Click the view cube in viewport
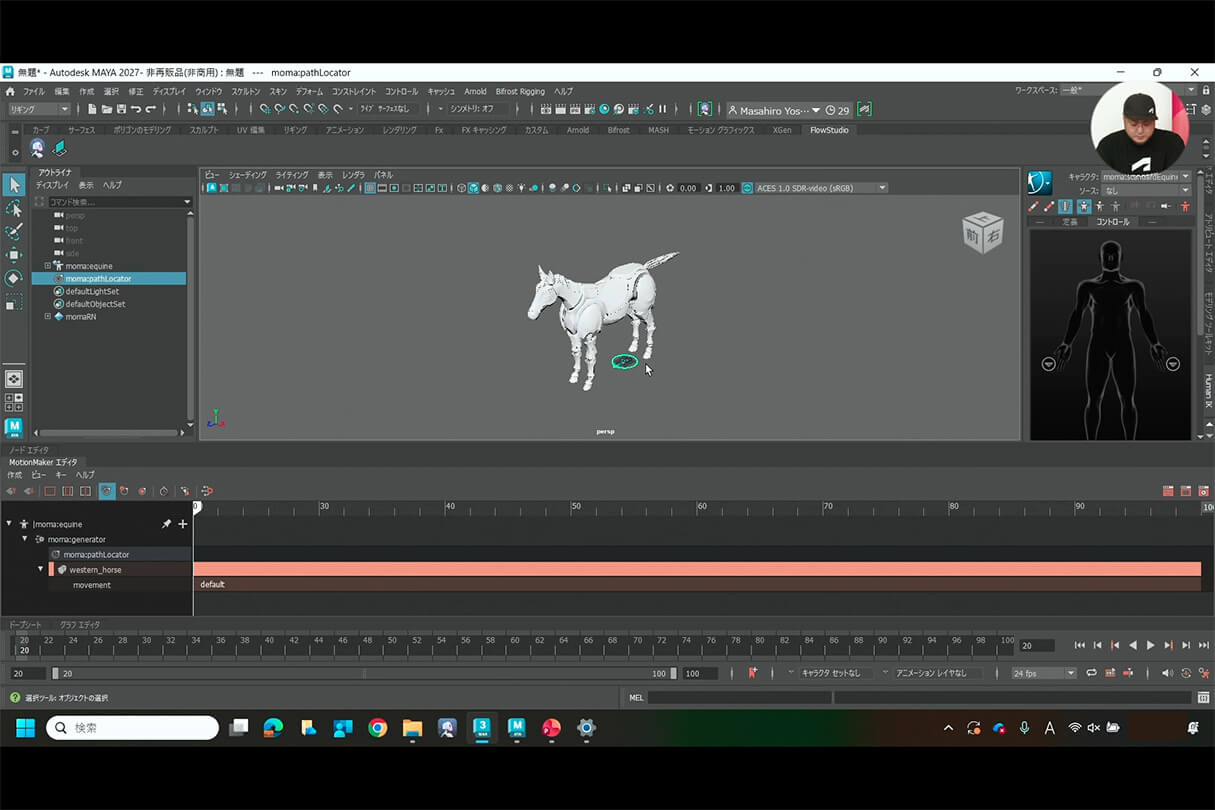Image resolution: width=1215 pixels, height=810 pixels. (x=981, y=233)
